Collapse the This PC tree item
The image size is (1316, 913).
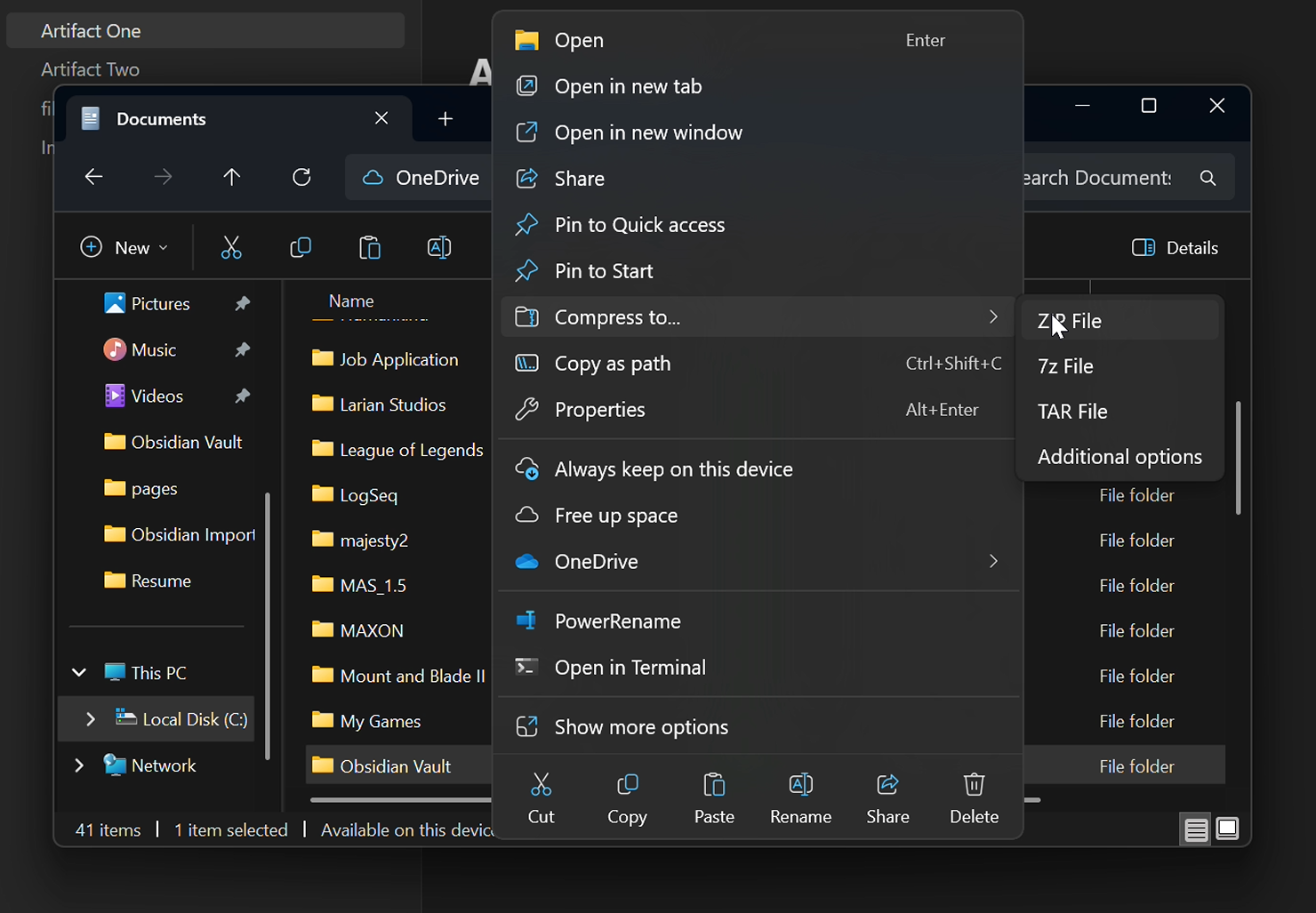coord(79,672)
